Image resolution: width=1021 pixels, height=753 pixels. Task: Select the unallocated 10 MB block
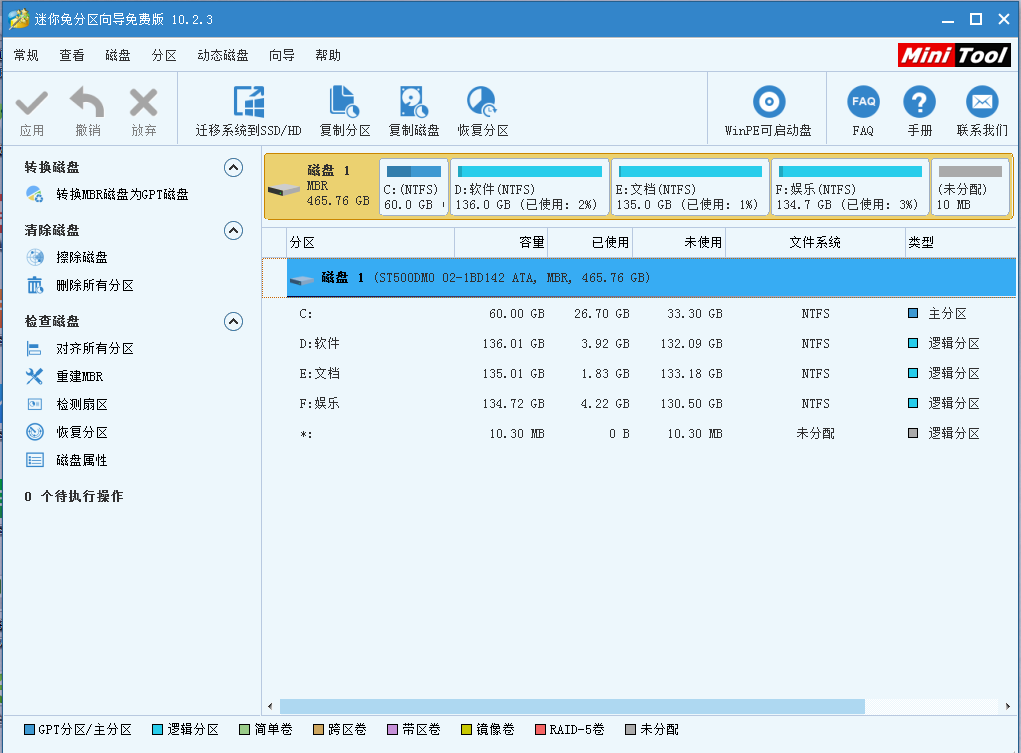(970, 187)
